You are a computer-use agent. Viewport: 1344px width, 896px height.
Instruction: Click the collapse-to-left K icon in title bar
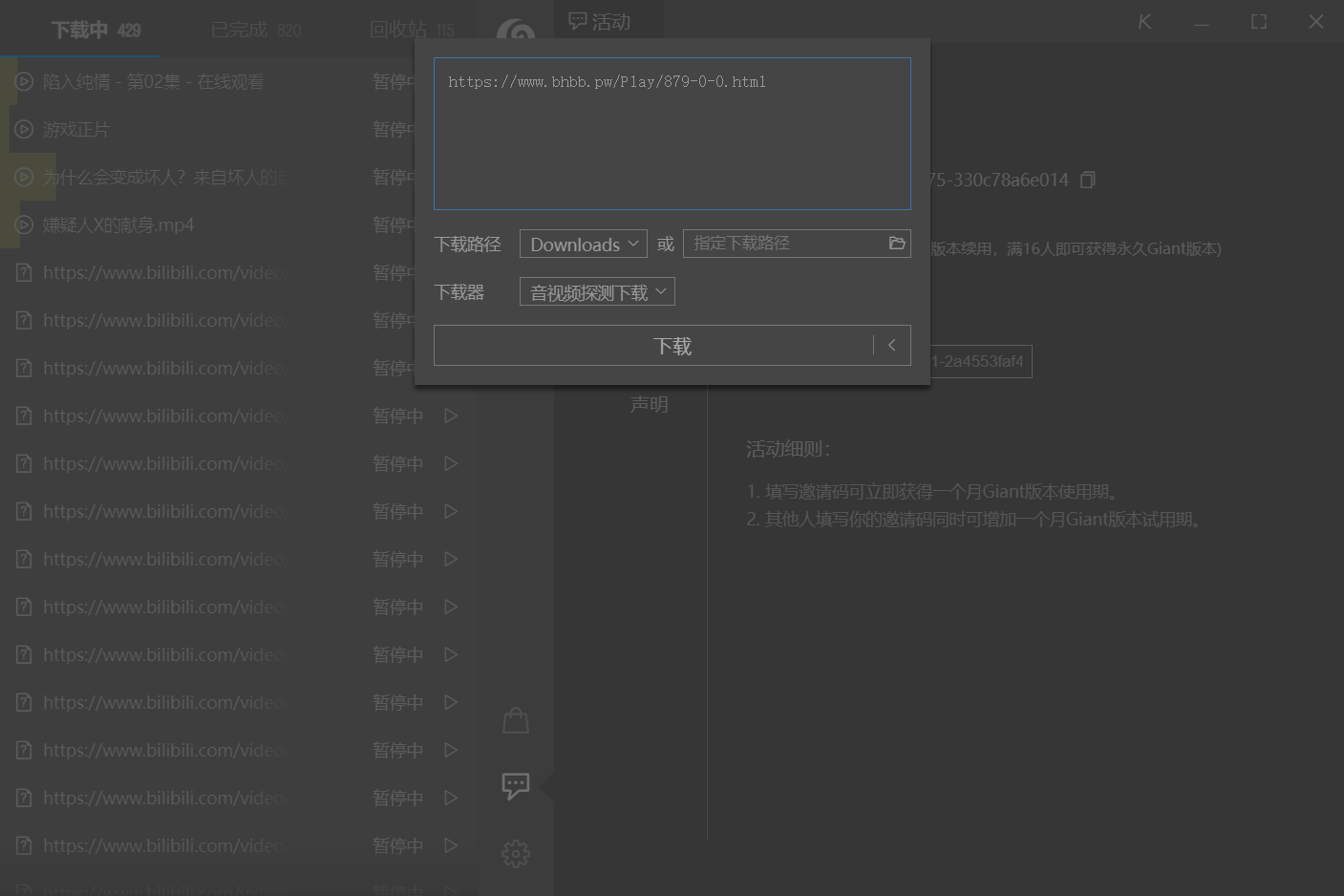[1144, 21]
